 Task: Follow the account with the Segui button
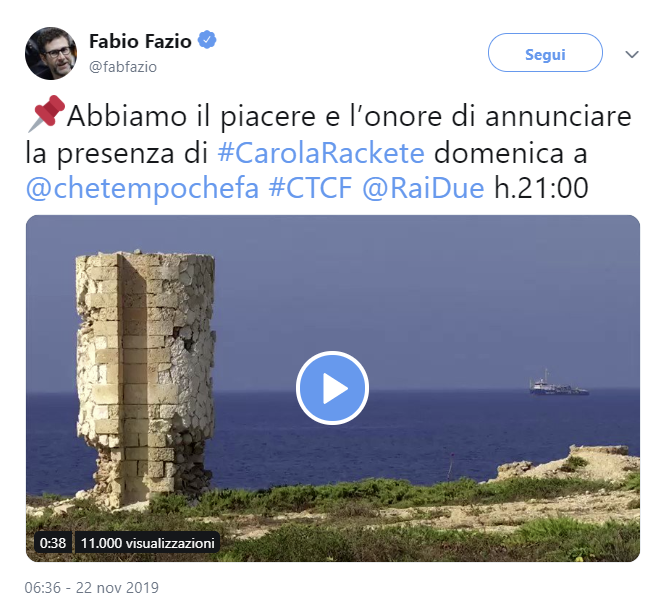[x=545, y=52]
